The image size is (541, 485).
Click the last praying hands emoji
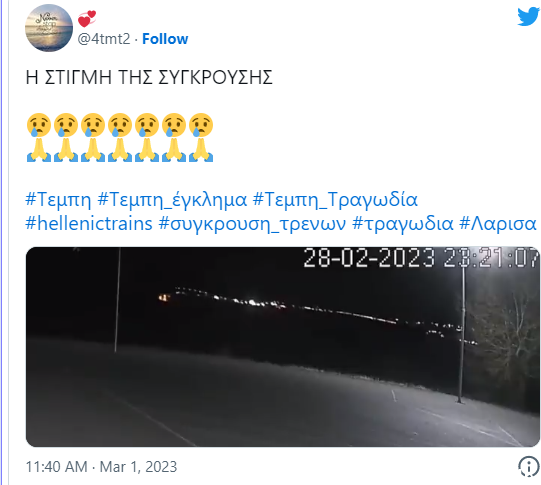[x=201, y=150]
